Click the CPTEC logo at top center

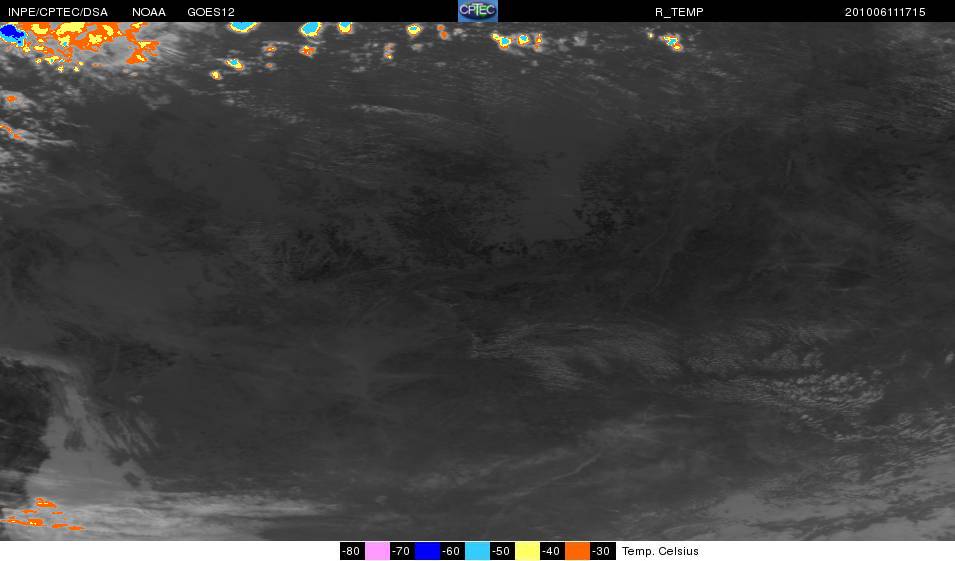478,11
